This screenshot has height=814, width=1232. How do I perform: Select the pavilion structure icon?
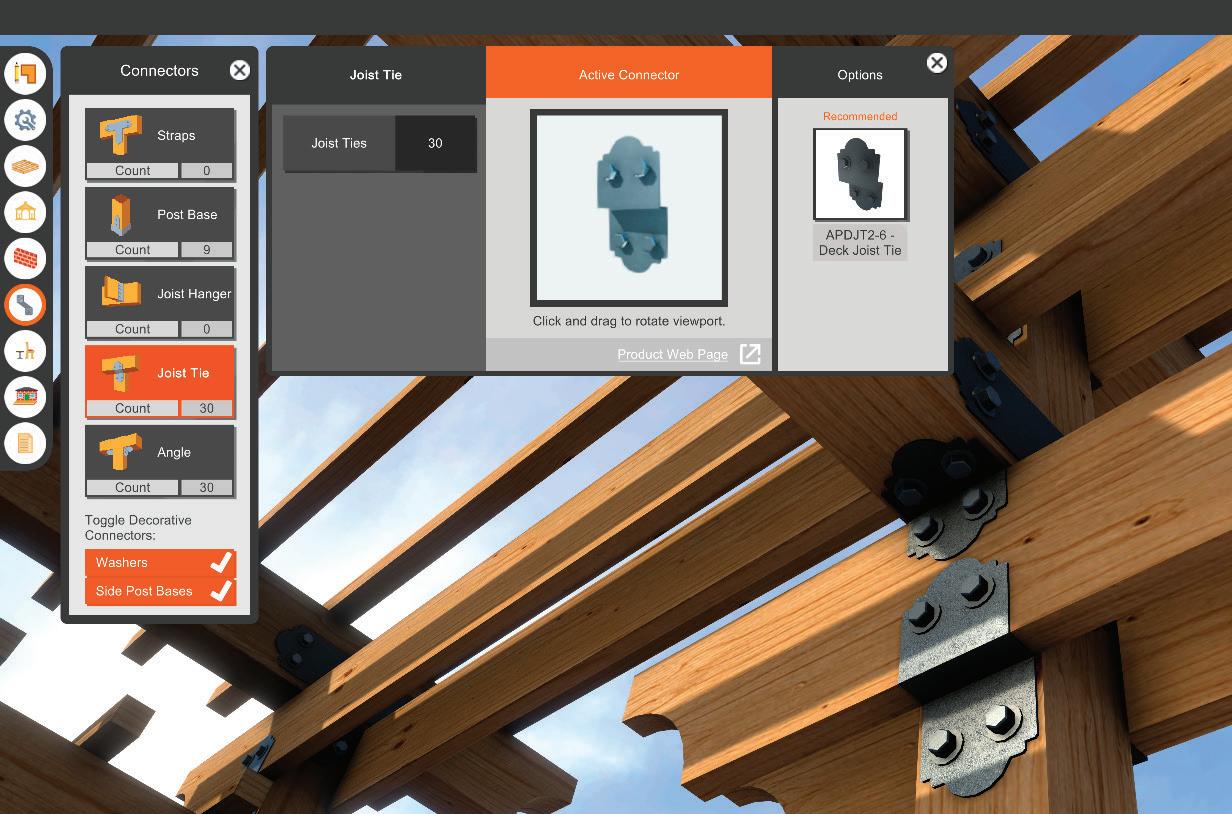coord(25,212)
